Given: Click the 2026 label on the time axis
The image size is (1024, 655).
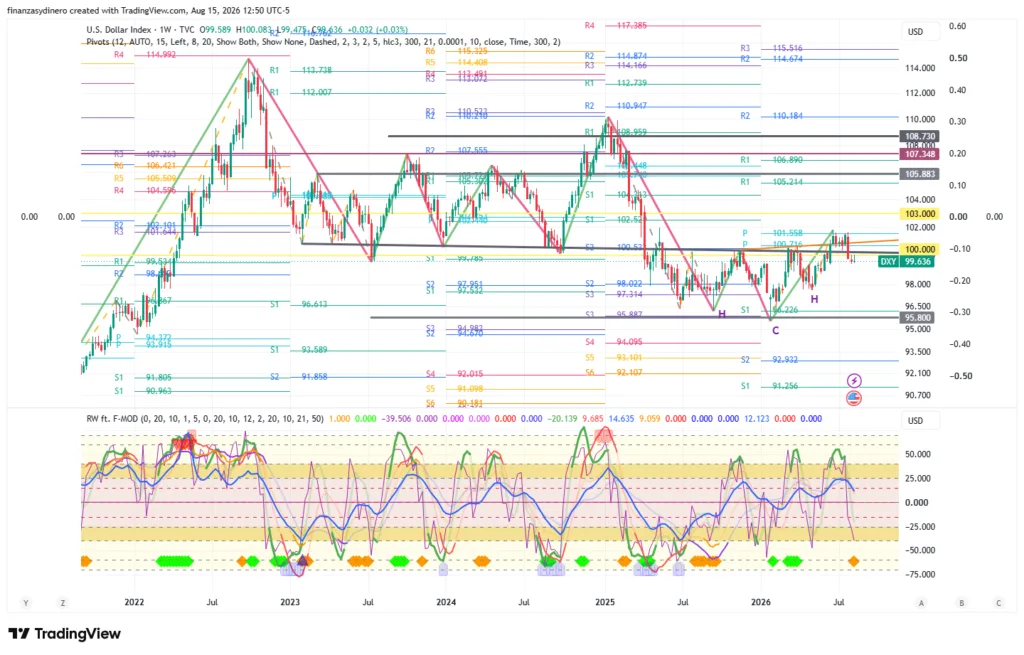Looking at the screenshot, I should (x=761, y=602).
